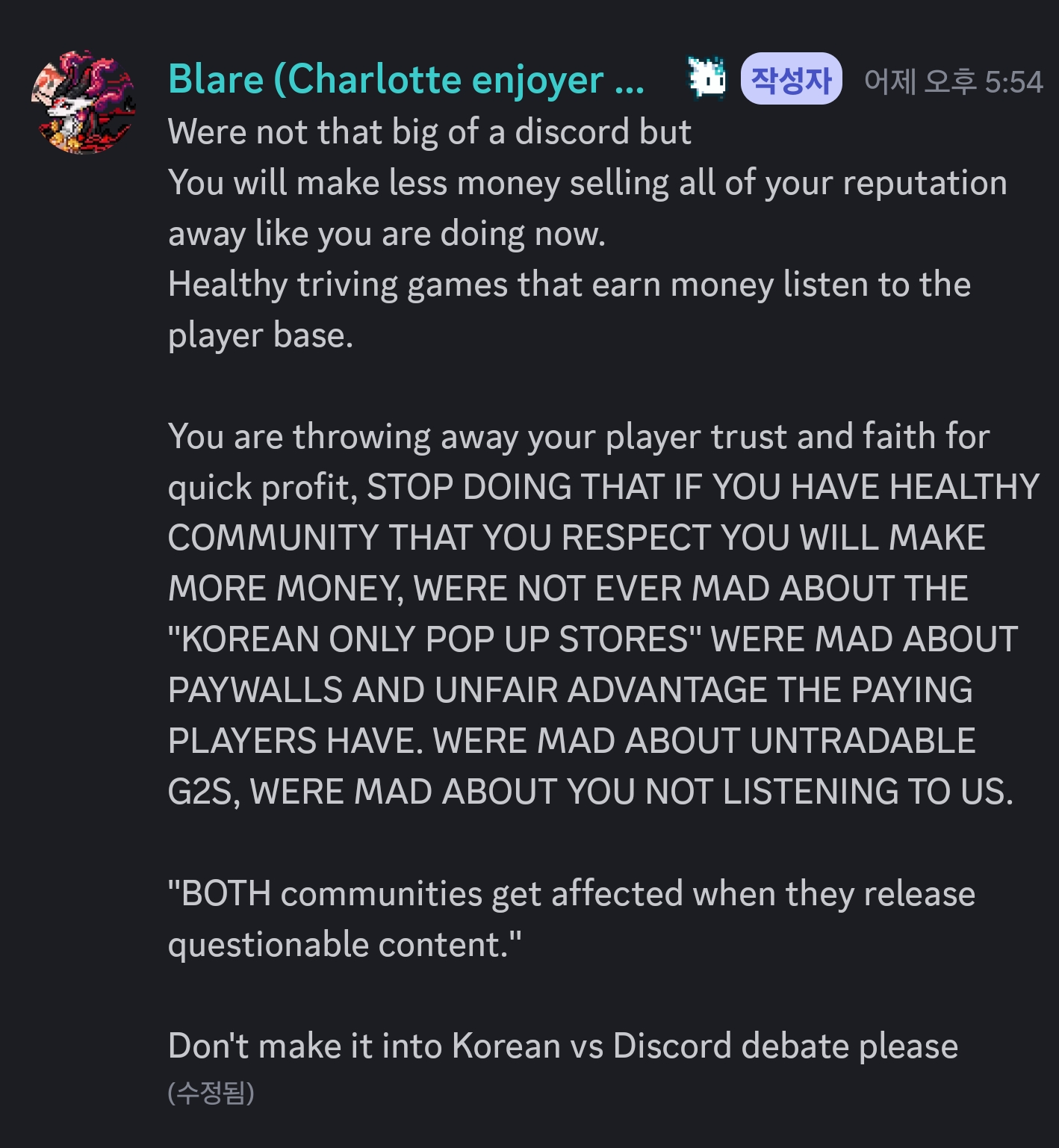The image size is (1059, 1148).
Task: Click the words 'questionable content.'
Action: 345,946
